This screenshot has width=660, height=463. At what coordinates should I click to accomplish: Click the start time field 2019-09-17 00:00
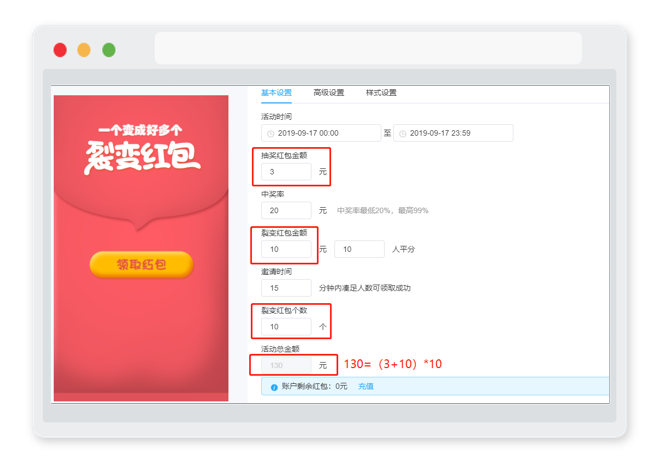[321, 133]
